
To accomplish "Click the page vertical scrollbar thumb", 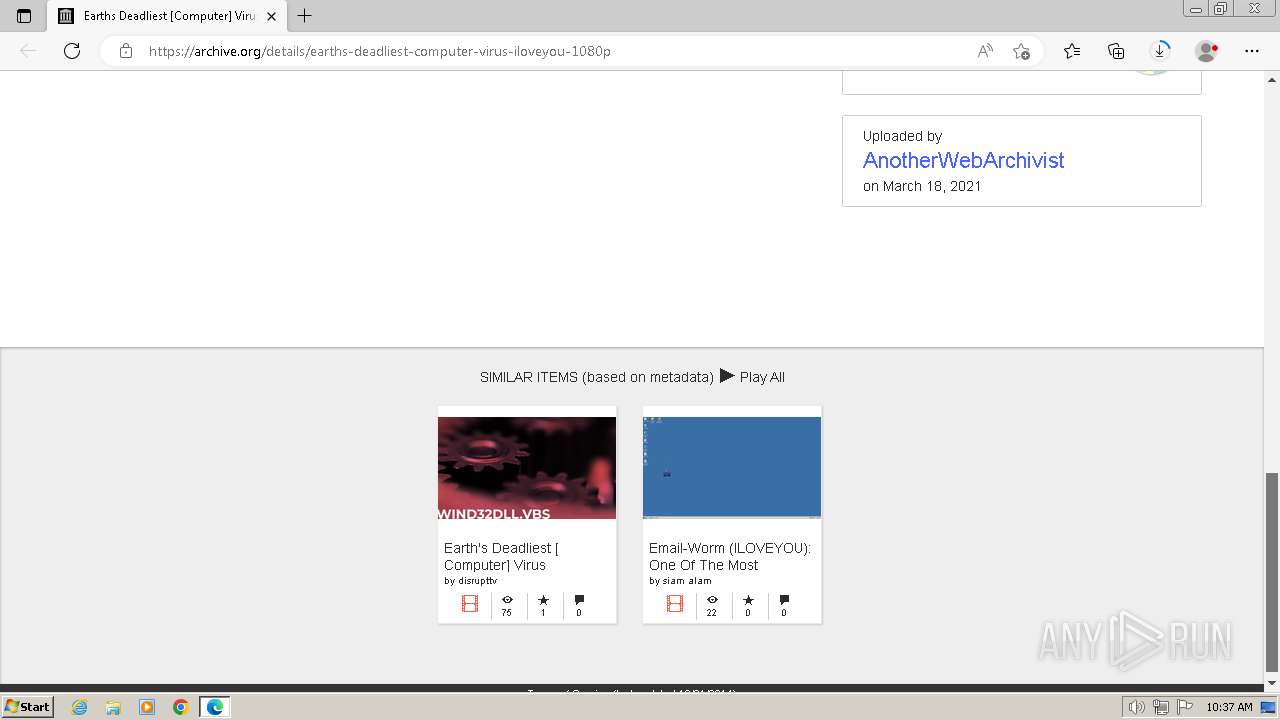I will 1272,572.
